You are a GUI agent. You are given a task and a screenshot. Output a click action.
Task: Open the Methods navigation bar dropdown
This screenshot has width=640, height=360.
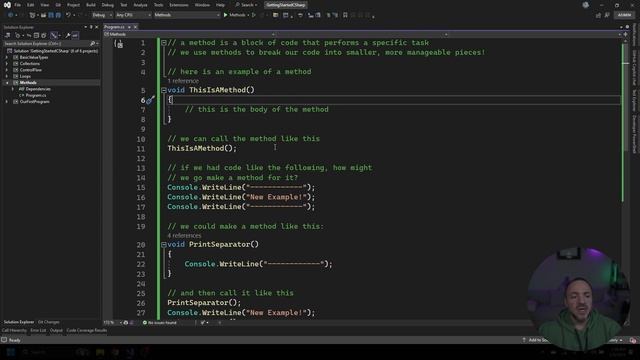pyautogui.click(x=190, y=35)
